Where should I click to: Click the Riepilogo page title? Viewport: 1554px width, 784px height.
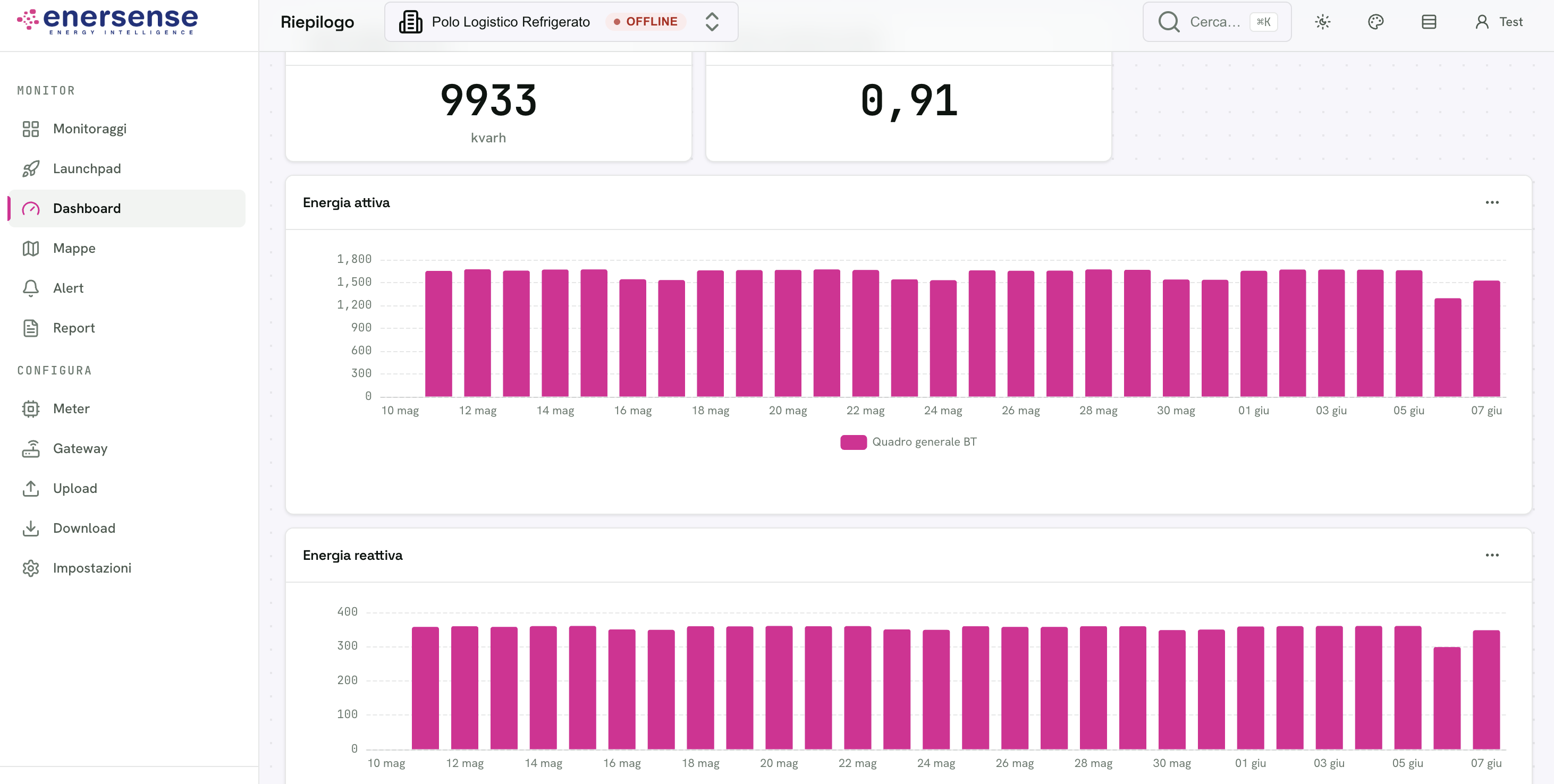pos(317,22)
